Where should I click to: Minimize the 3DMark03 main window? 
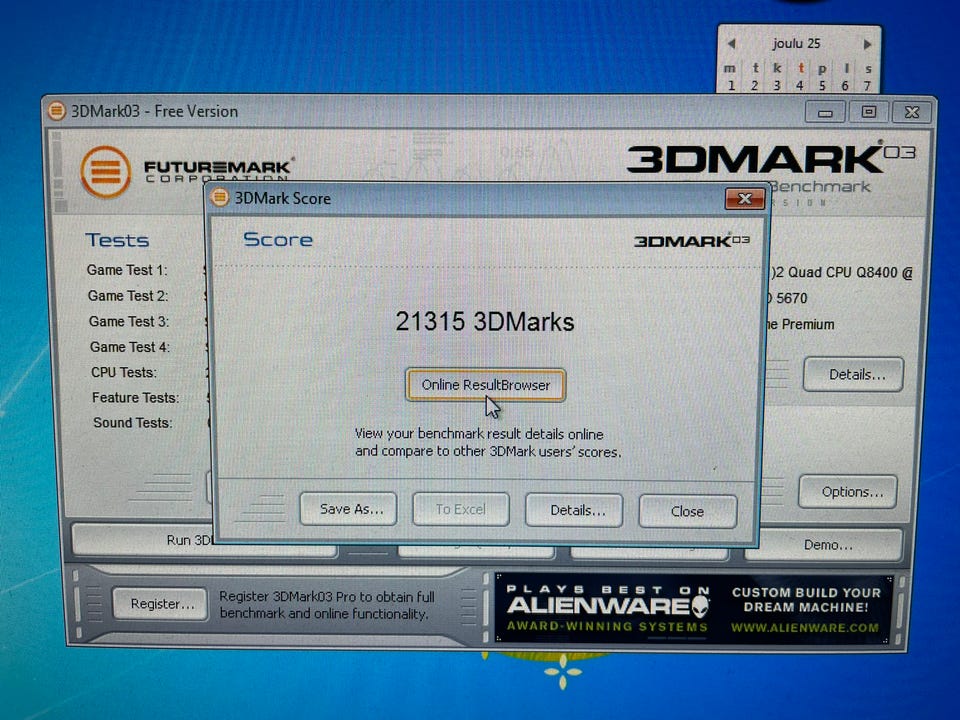click(x=825, y=112)
